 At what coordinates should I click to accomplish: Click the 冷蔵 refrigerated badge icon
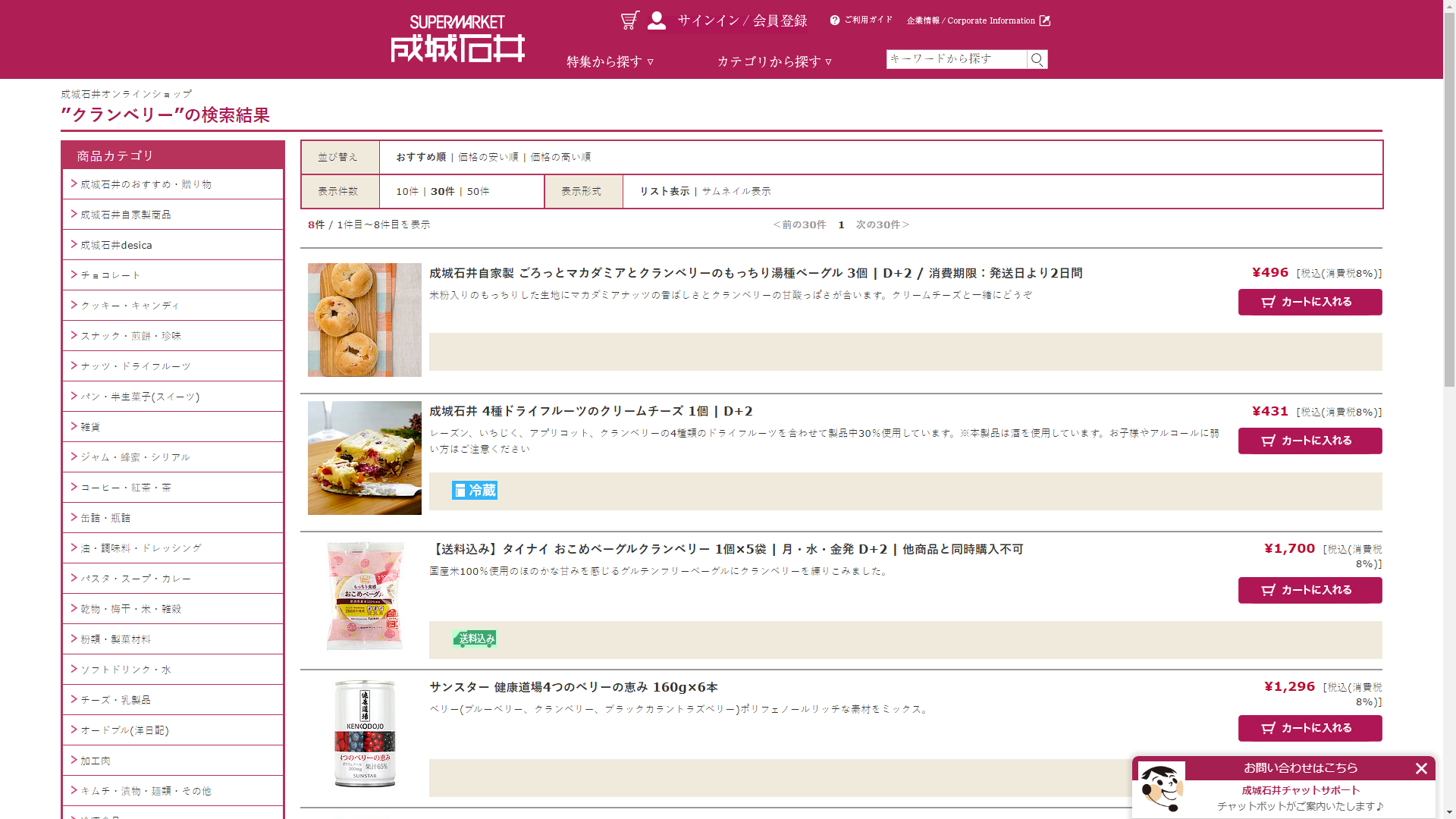click(x=475, y=491)
